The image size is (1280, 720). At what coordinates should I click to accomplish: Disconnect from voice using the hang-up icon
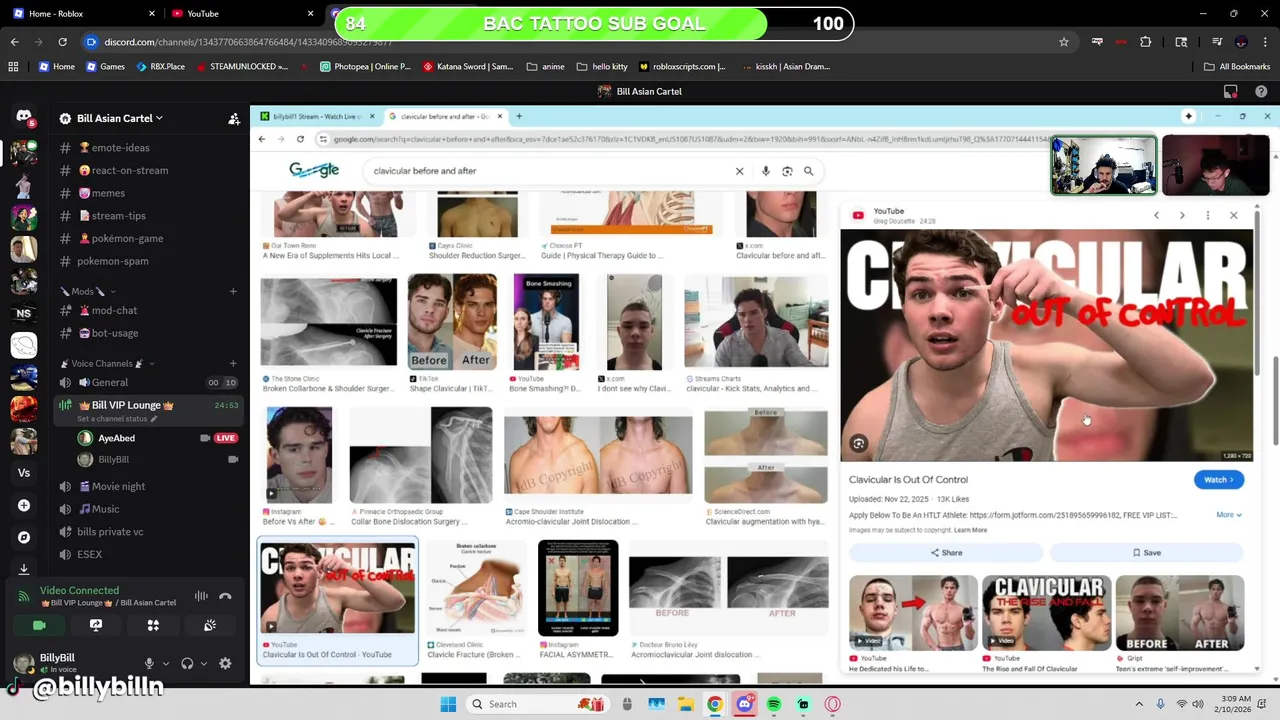225,596
